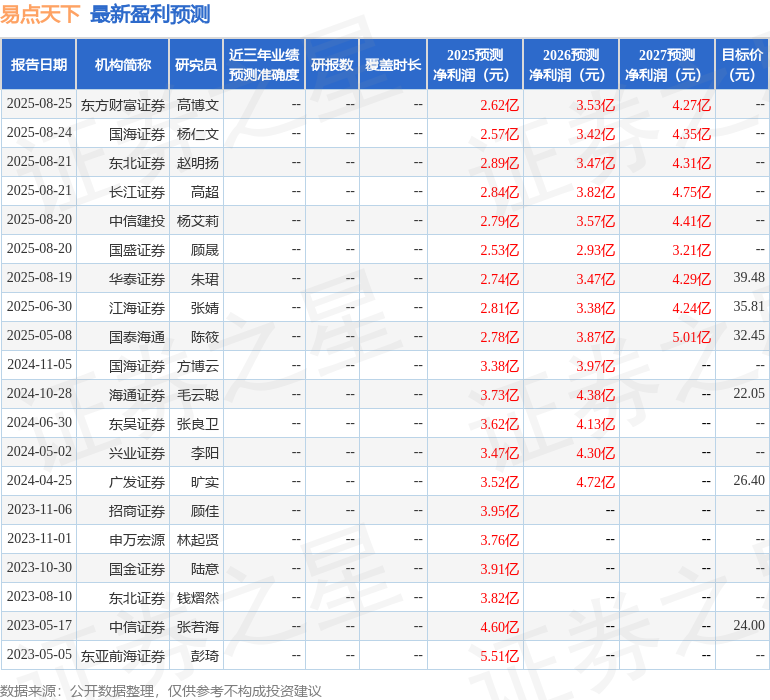Click the 最新盈利预测 heading text
This screenshot has height=700, width=770.
pyautogui.click(x=150, y=14)
